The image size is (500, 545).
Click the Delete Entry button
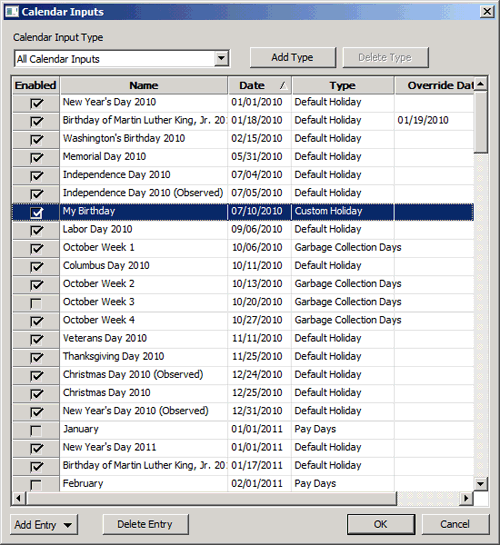pos(146,524)
